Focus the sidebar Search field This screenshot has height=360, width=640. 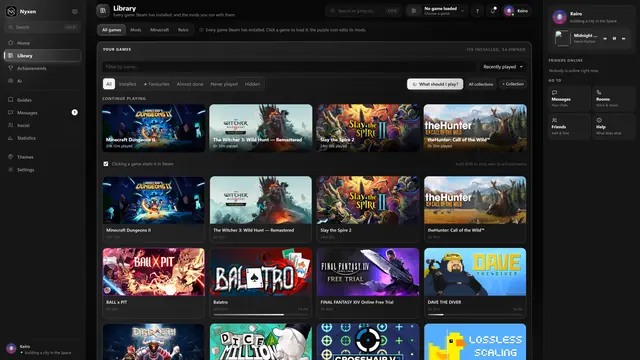42,27
